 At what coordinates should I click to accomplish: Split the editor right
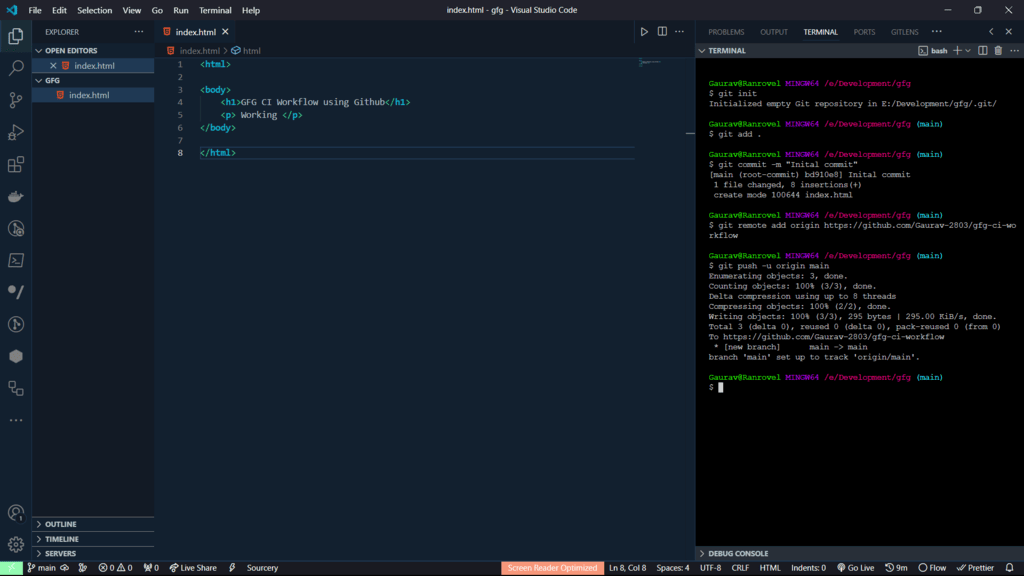pyautogui.click(x=662, y=32)
